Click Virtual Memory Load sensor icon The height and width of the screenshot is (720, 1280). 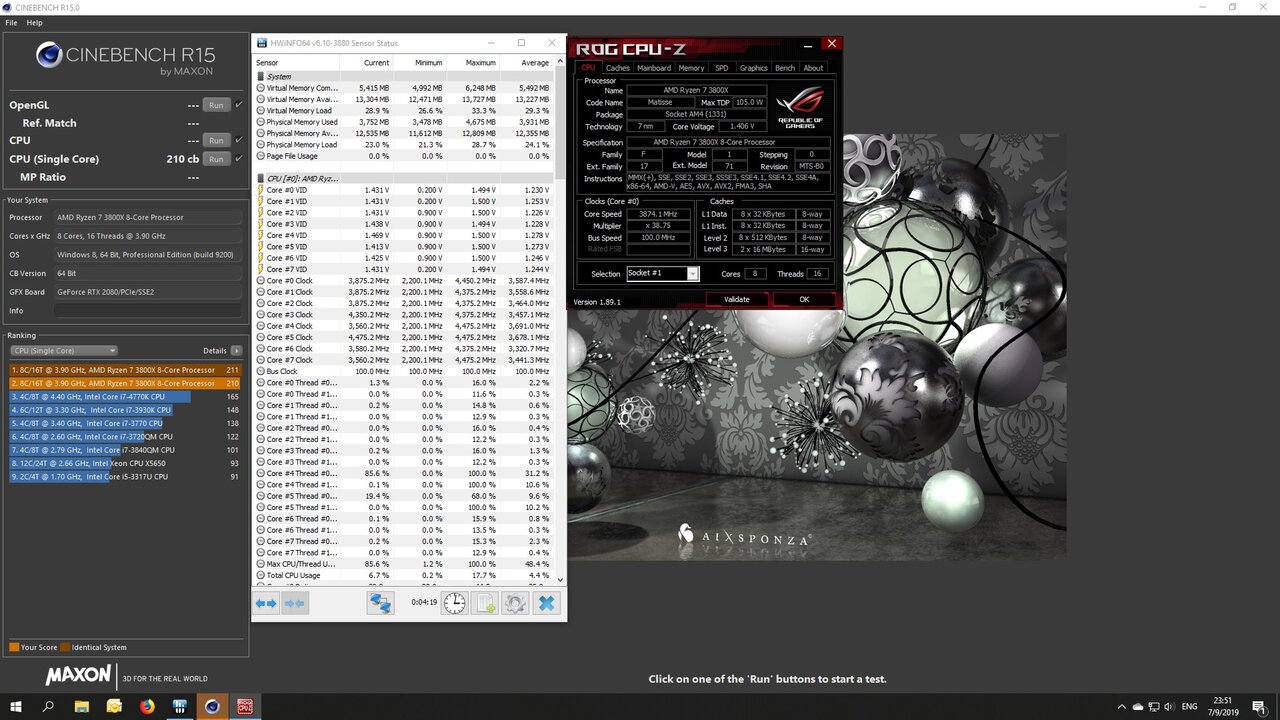(261, 110)
